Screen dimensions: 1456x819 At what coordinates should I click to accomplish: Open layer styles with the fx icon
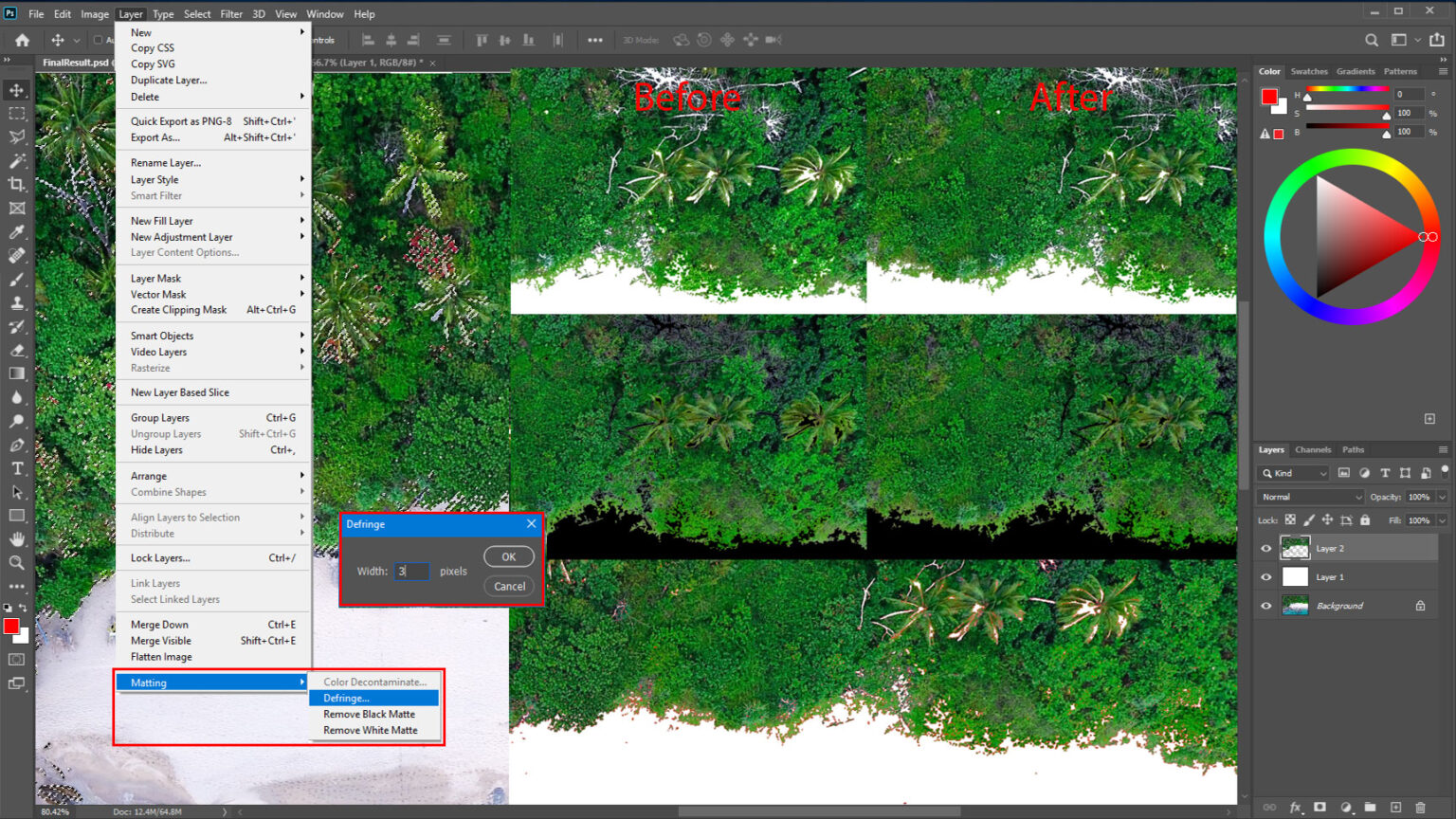[1295, 808]
